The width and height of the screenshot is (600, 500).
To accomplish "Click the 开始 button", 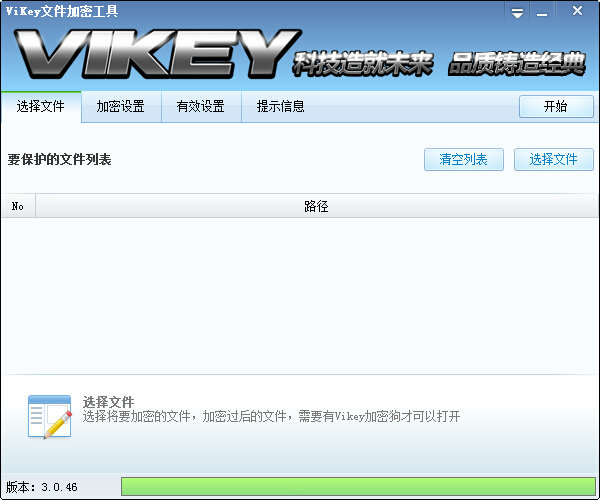I will (x=556, y=106).
